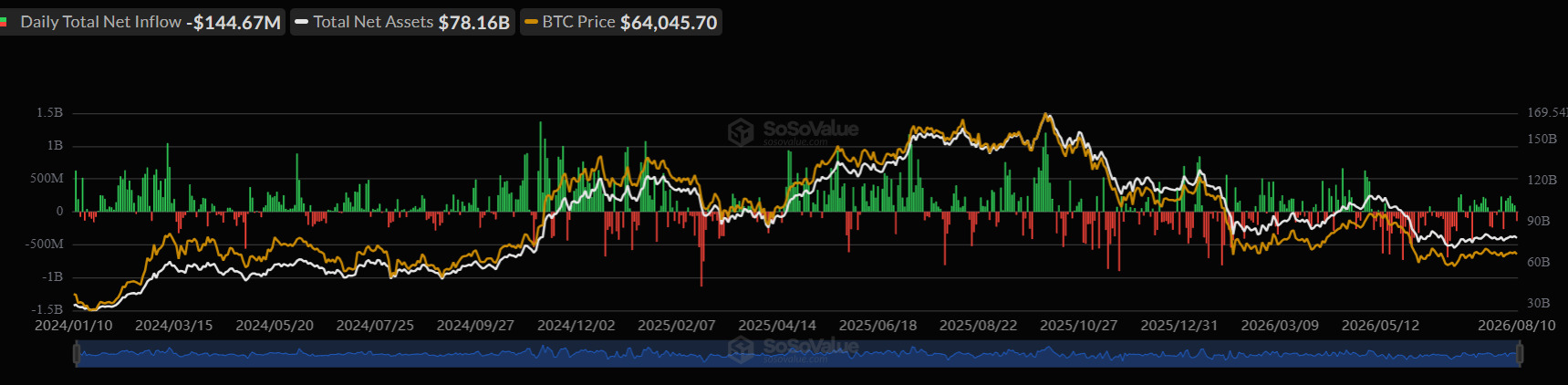Image resolution: width=1568 pixels, height=385 pixels.
Task: Click the 60B right axis label
Action: pos(1539,263)
